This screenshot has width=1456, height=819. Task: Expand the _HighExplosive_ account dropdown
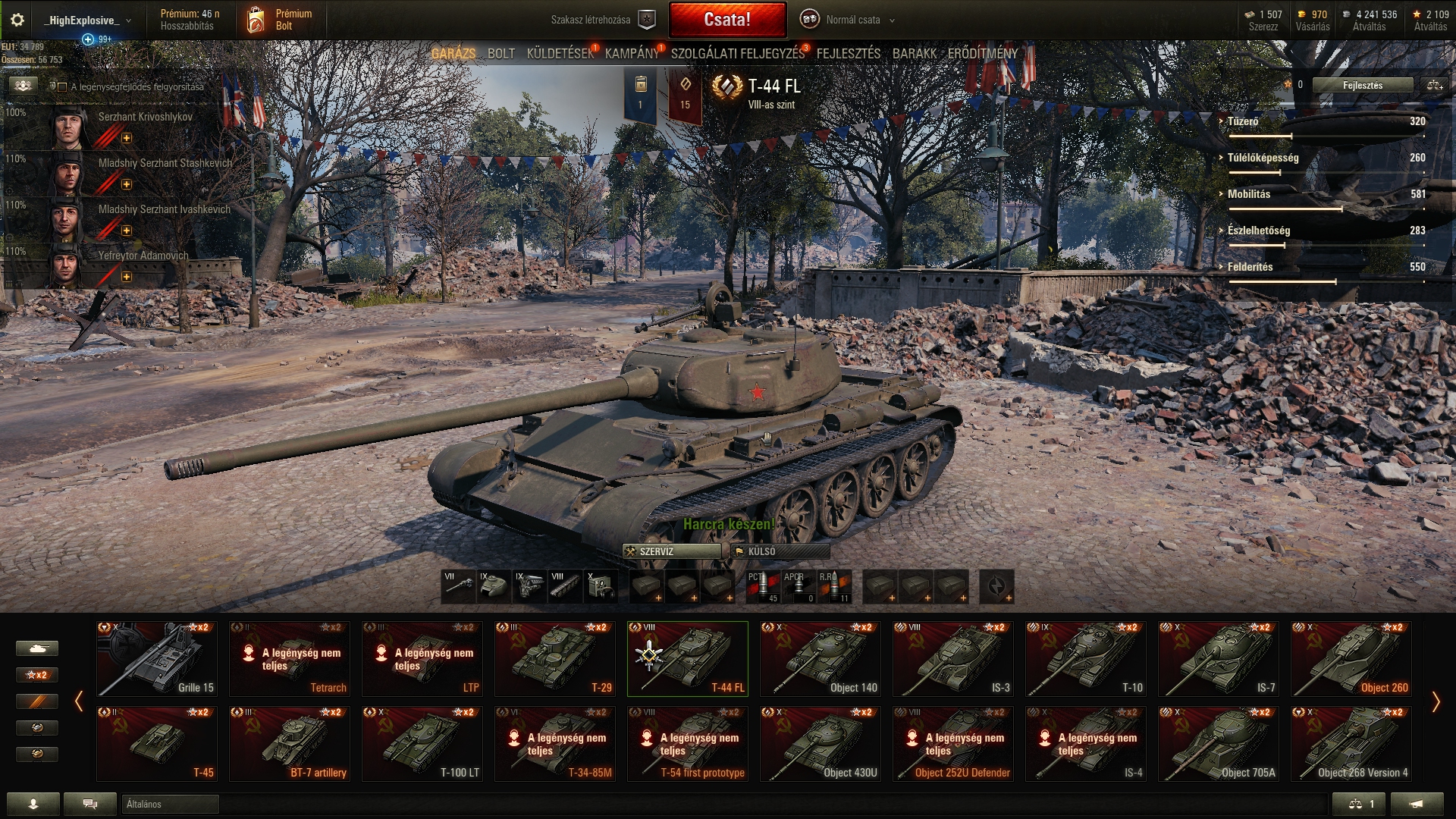coord(87,20)
